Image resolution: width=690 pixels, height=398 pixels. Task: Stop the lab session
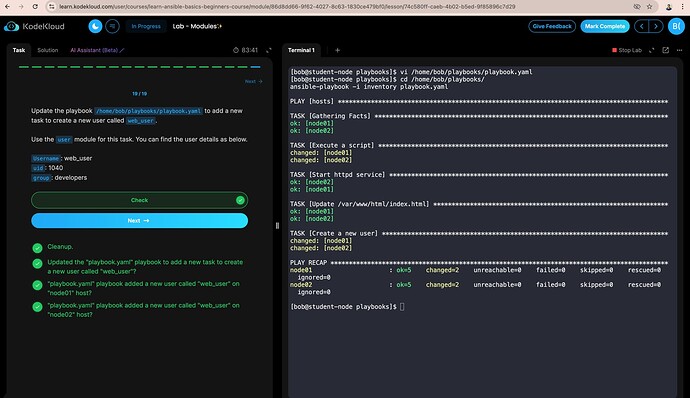(x=627, y=50)
